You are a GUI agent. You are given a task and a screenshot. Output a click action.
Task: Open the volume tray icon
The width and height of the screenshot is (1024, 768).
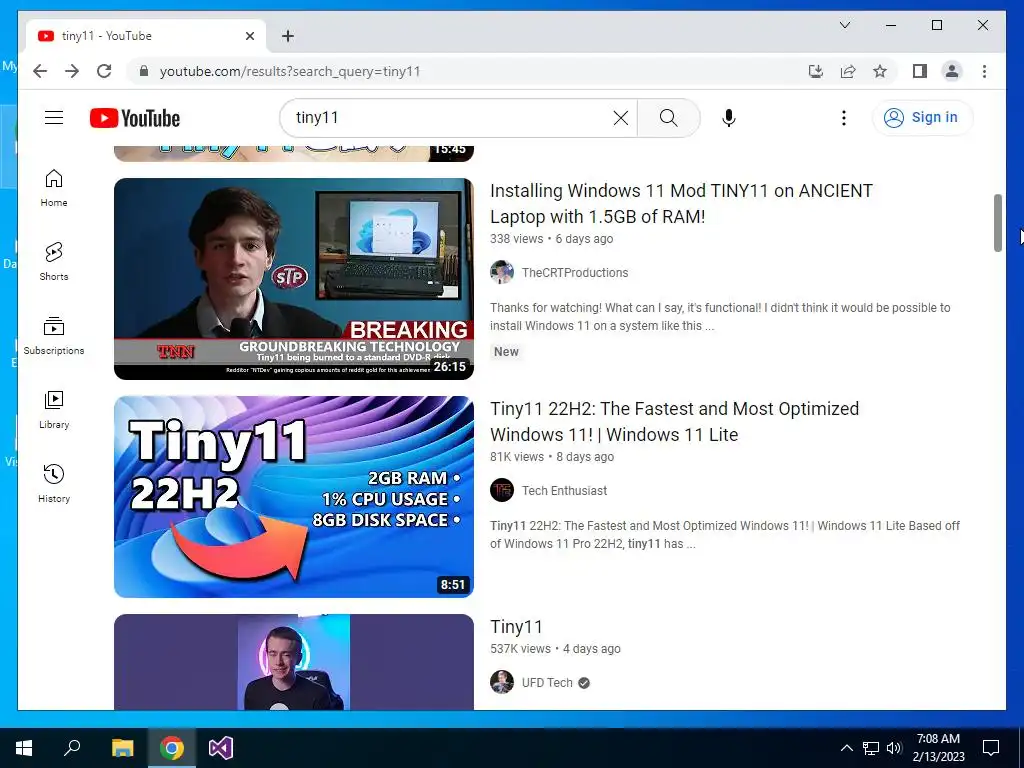coord(894,748)
